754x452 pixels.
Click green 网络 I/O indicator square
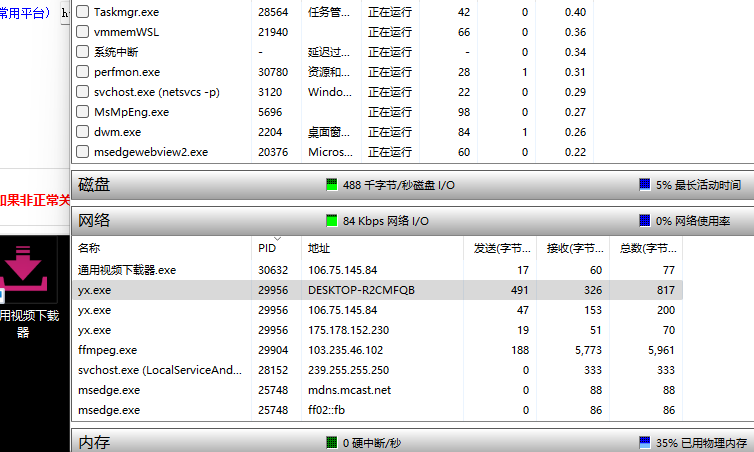tap(333, 220)
